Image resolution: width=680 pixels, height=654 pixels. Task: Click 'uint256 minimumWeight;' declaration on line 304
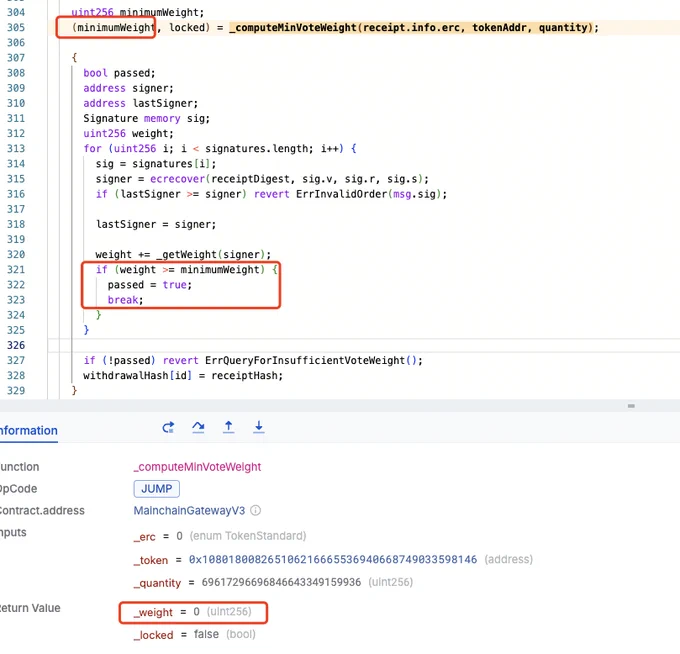click(137, 12)
